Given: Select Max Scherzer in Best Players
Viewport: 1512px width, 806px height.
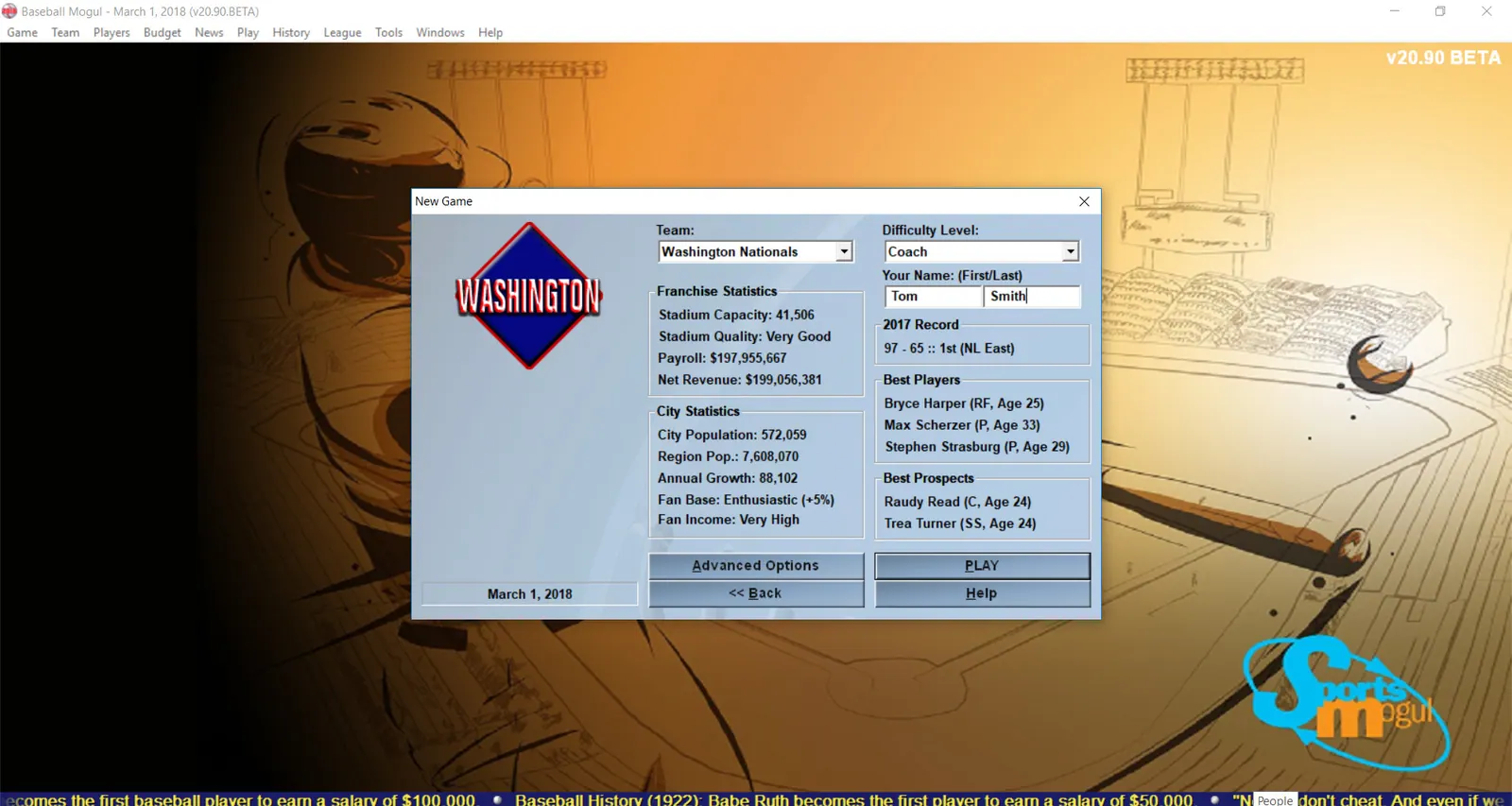Looking at the screenshot, I should point(962,425).
